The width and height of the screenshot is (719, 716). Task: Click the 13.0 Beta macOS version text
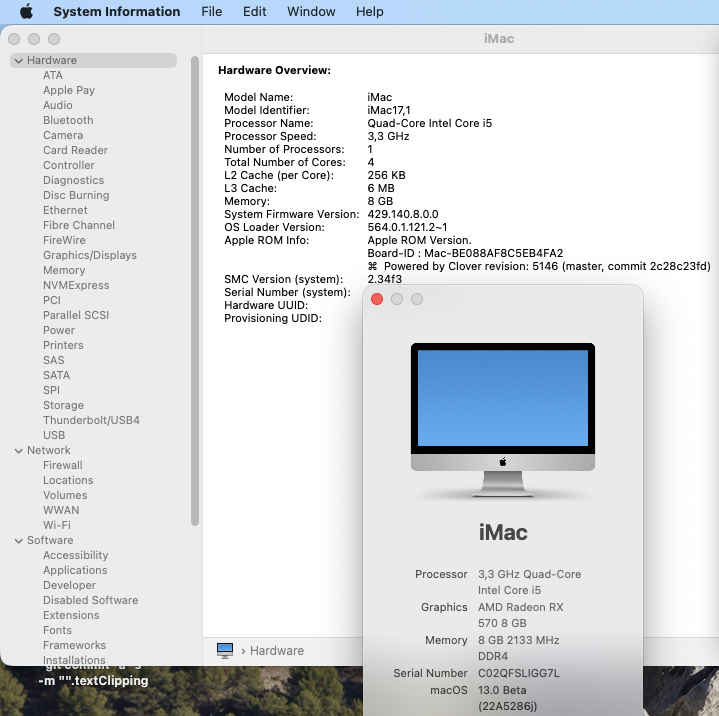click(x=502, y=690)
